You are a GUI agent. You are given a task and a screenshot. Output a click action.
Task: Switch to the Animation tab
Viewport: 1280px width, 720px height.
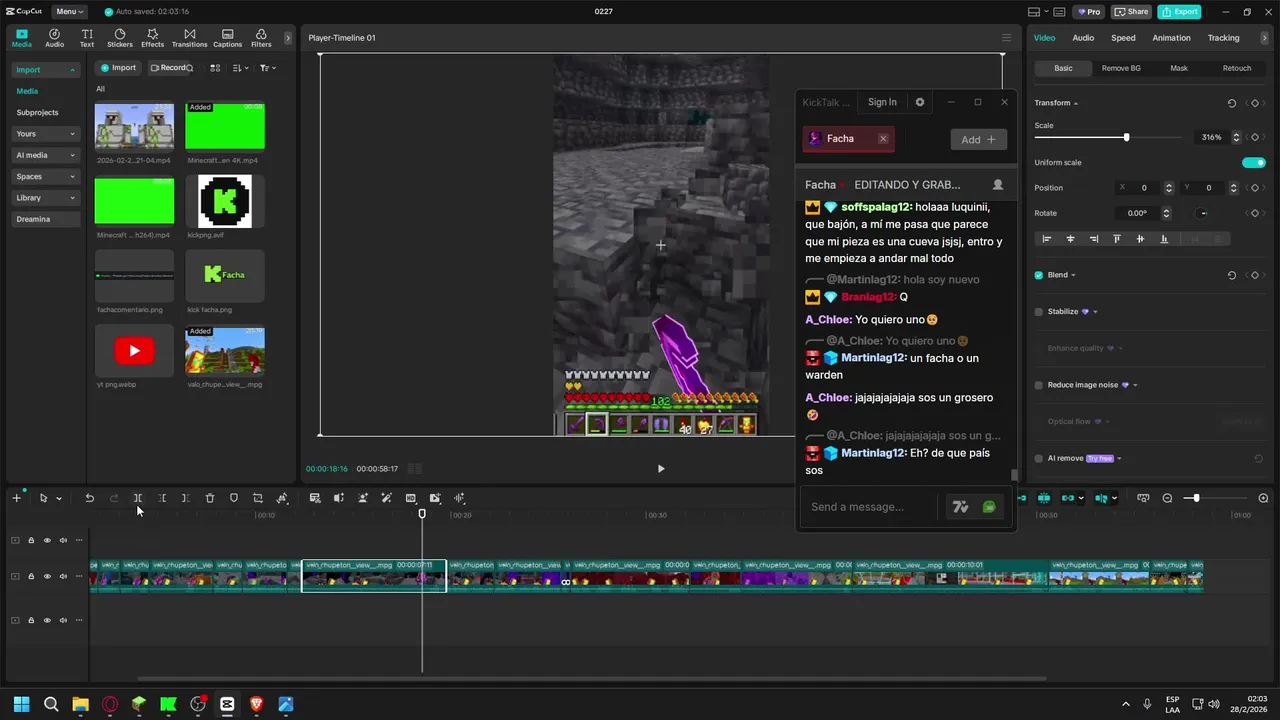pyautogui.click(x=1171, y=38)
